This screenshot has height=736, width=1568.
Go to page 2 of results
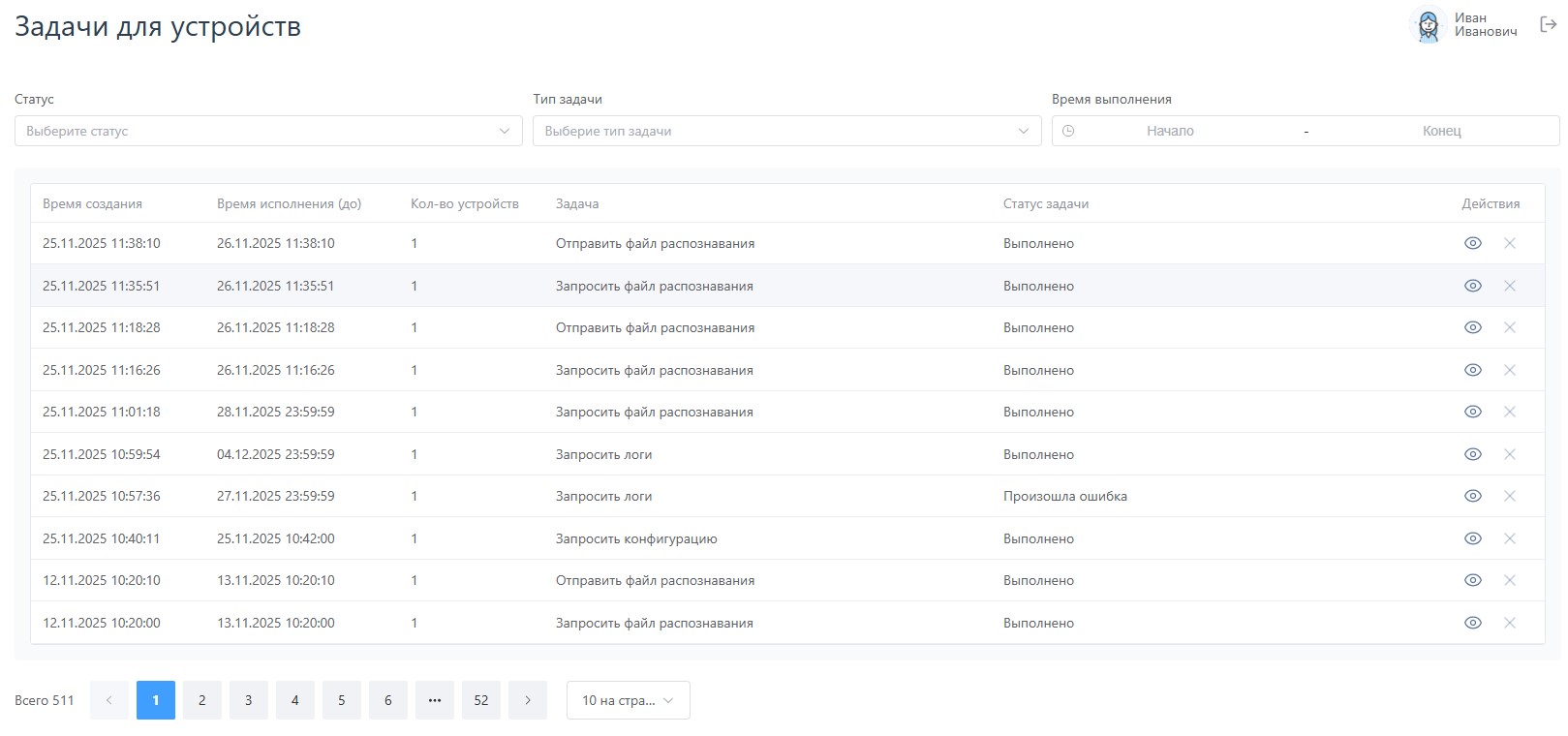(202, 700)
